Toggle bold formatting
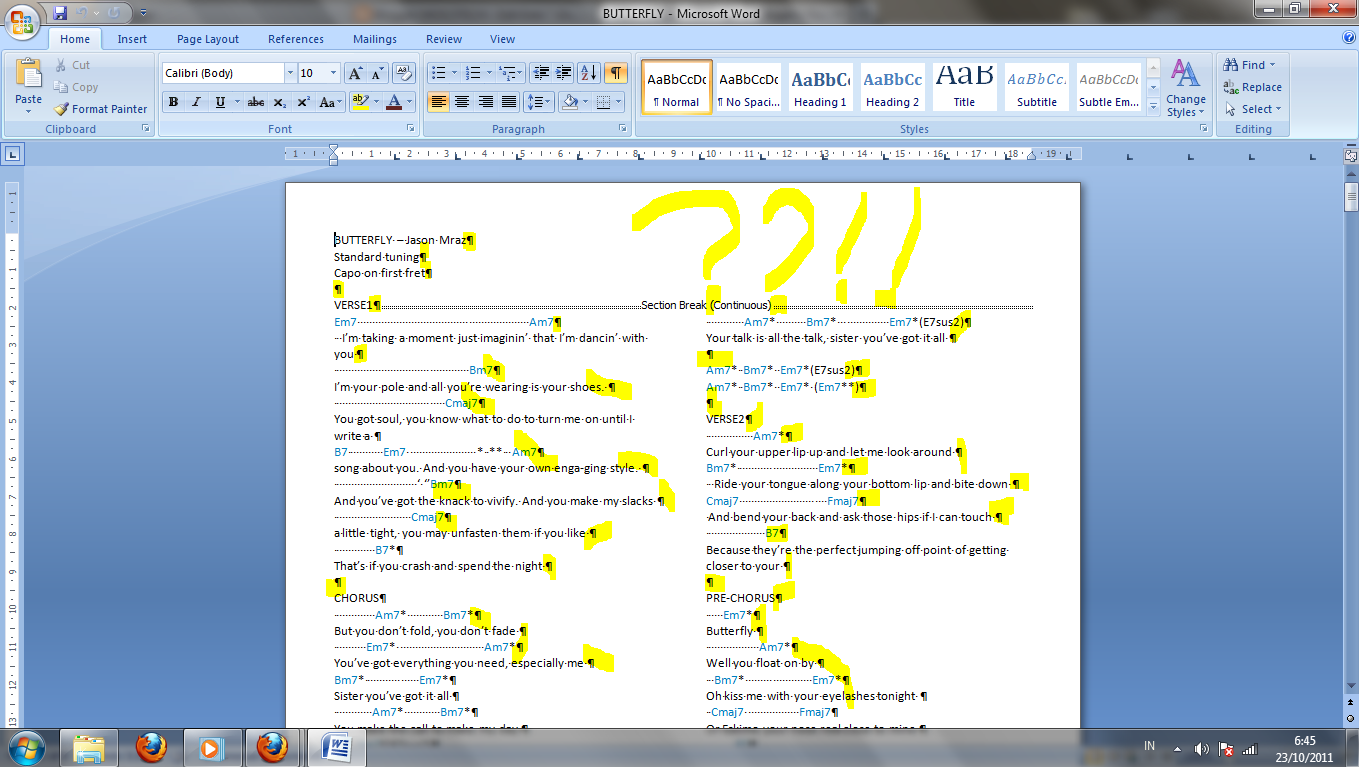Image resolution: width=1359 pixels, height=767 pixels. (173, 102)
